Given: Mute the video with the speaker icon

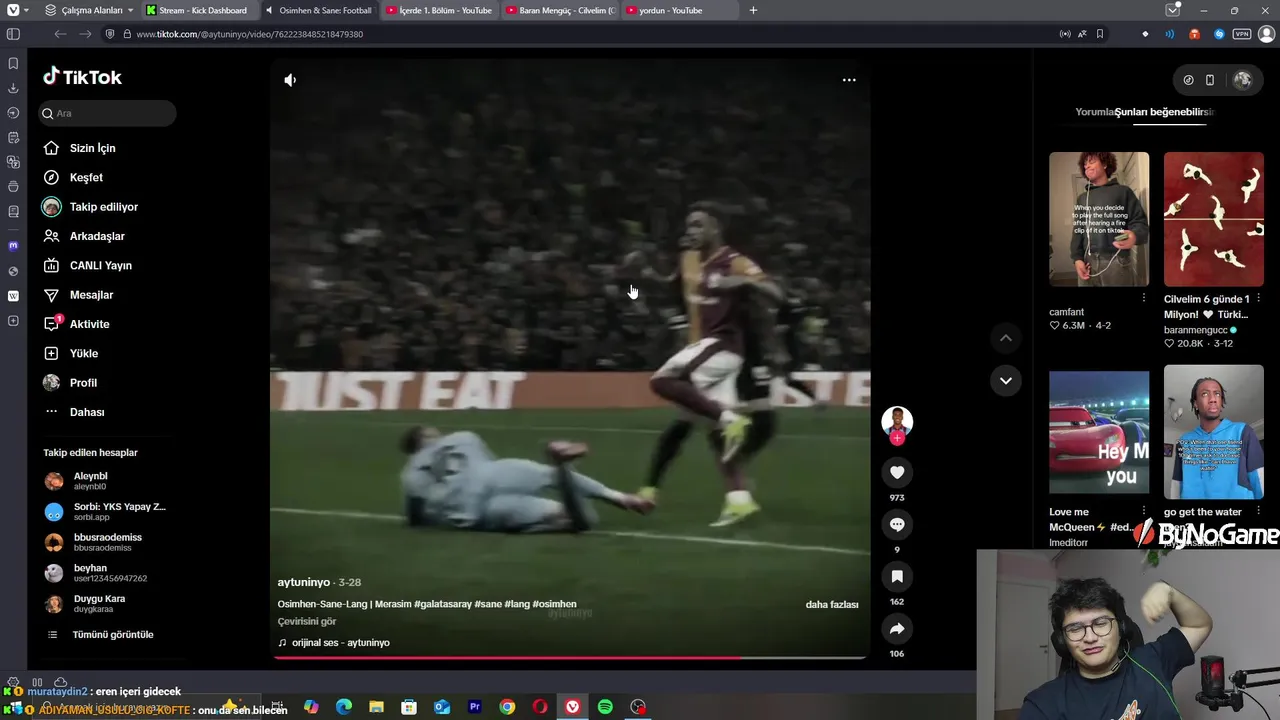Looking at the screenshot, I should coord(290,80).
